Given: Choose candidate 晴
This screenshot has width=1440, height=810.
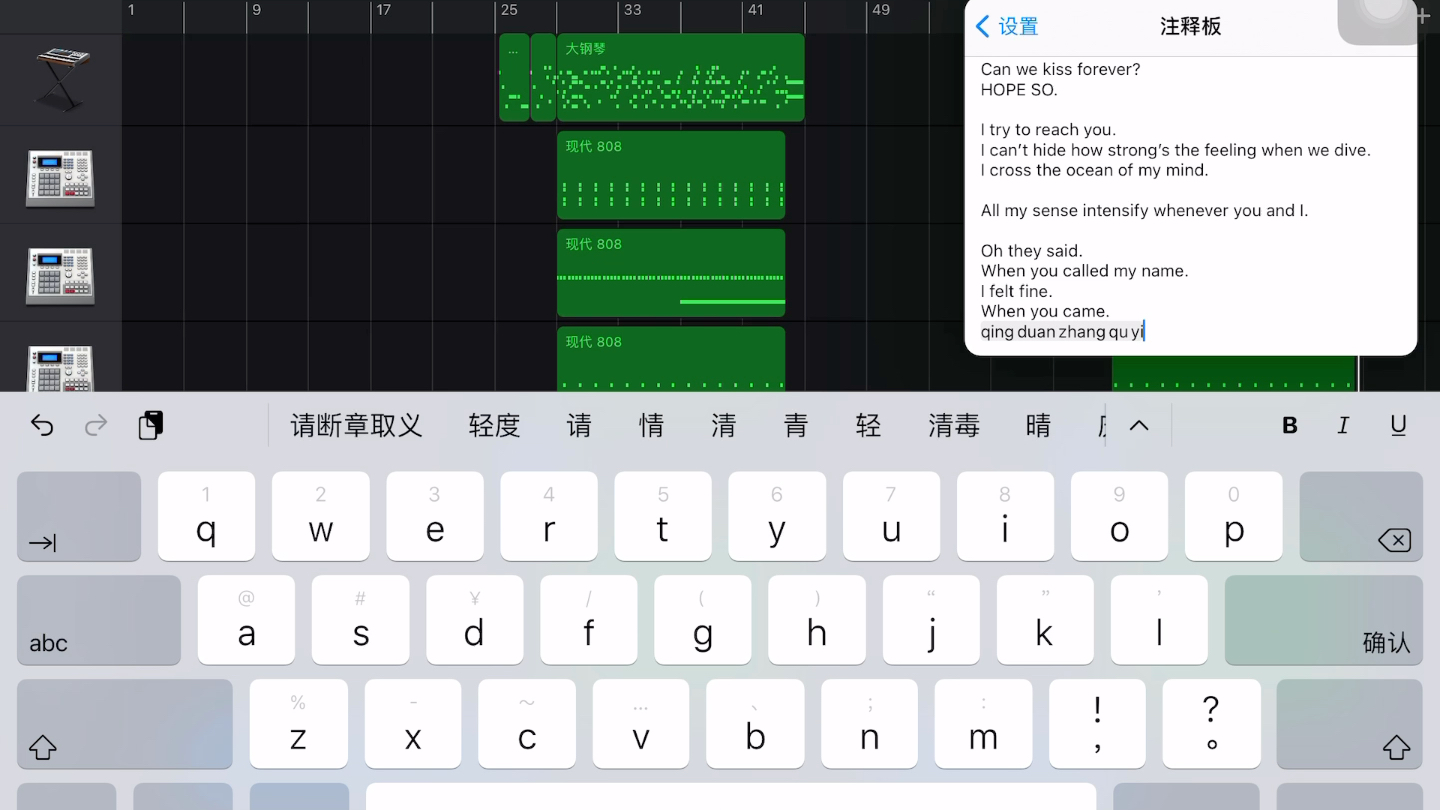Looking at the screenshot, I should [1038, 426].
